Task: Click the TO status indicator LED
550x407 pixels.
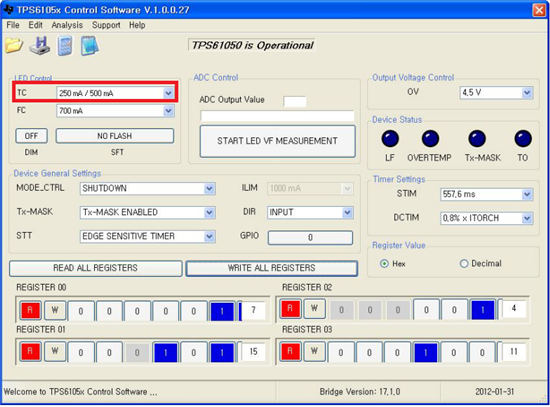Action: [523, 139]
